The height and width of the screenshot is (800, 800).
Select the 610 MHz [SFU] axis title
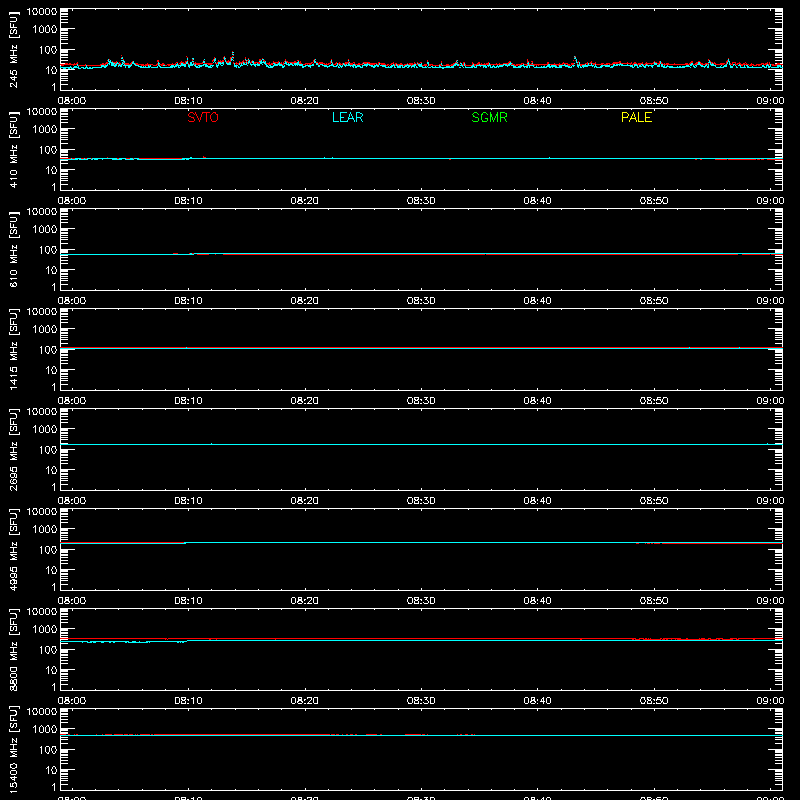14,249
